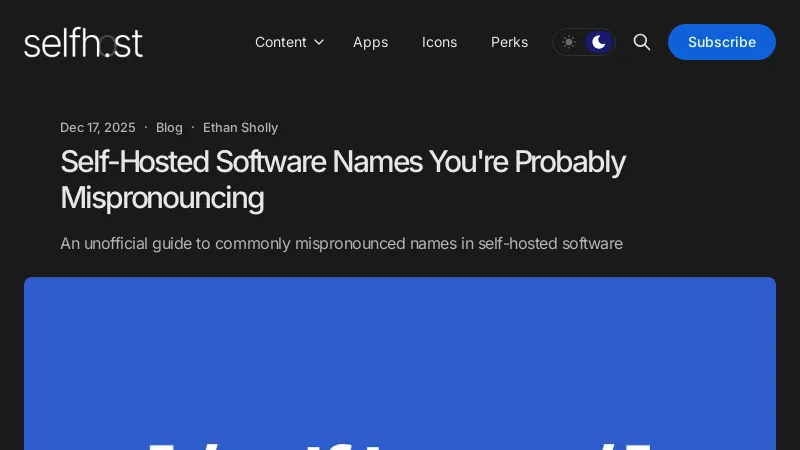Click the Content menu label text
Screen dimensions: 800x450
(280, 42)
